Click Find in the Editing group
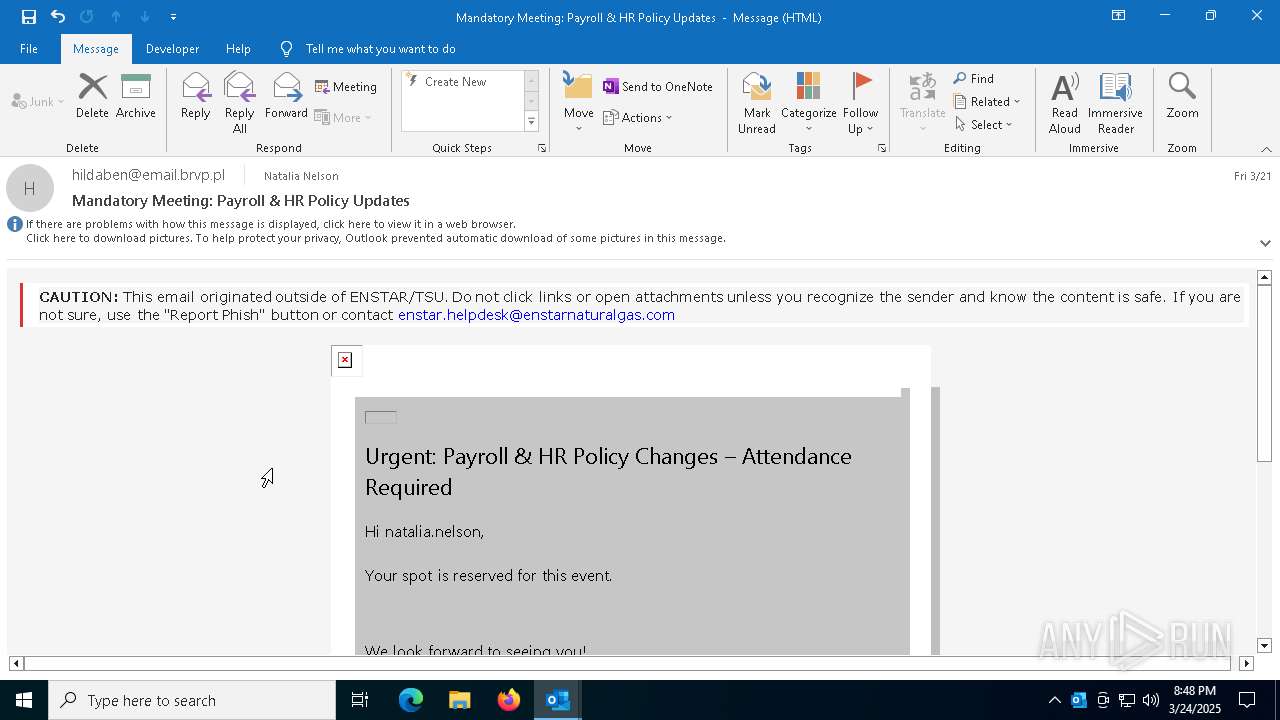The image size is (1280, 720). pyautogui.click(x=974, y=79)
